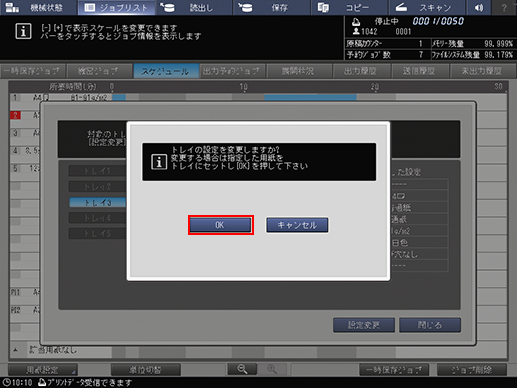
Task: Click the 停止中 status icon
Action: tap(356, 22)
